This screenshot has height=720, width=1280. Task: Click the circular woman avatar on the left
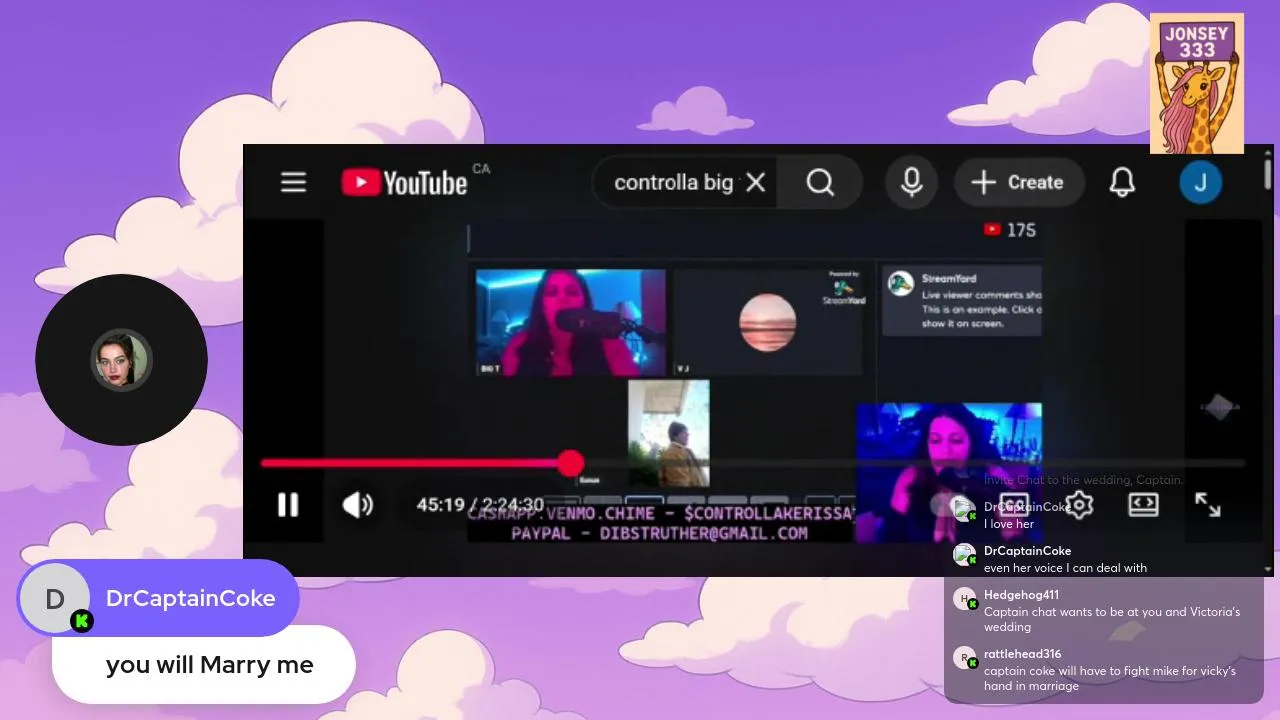point(121,360)
